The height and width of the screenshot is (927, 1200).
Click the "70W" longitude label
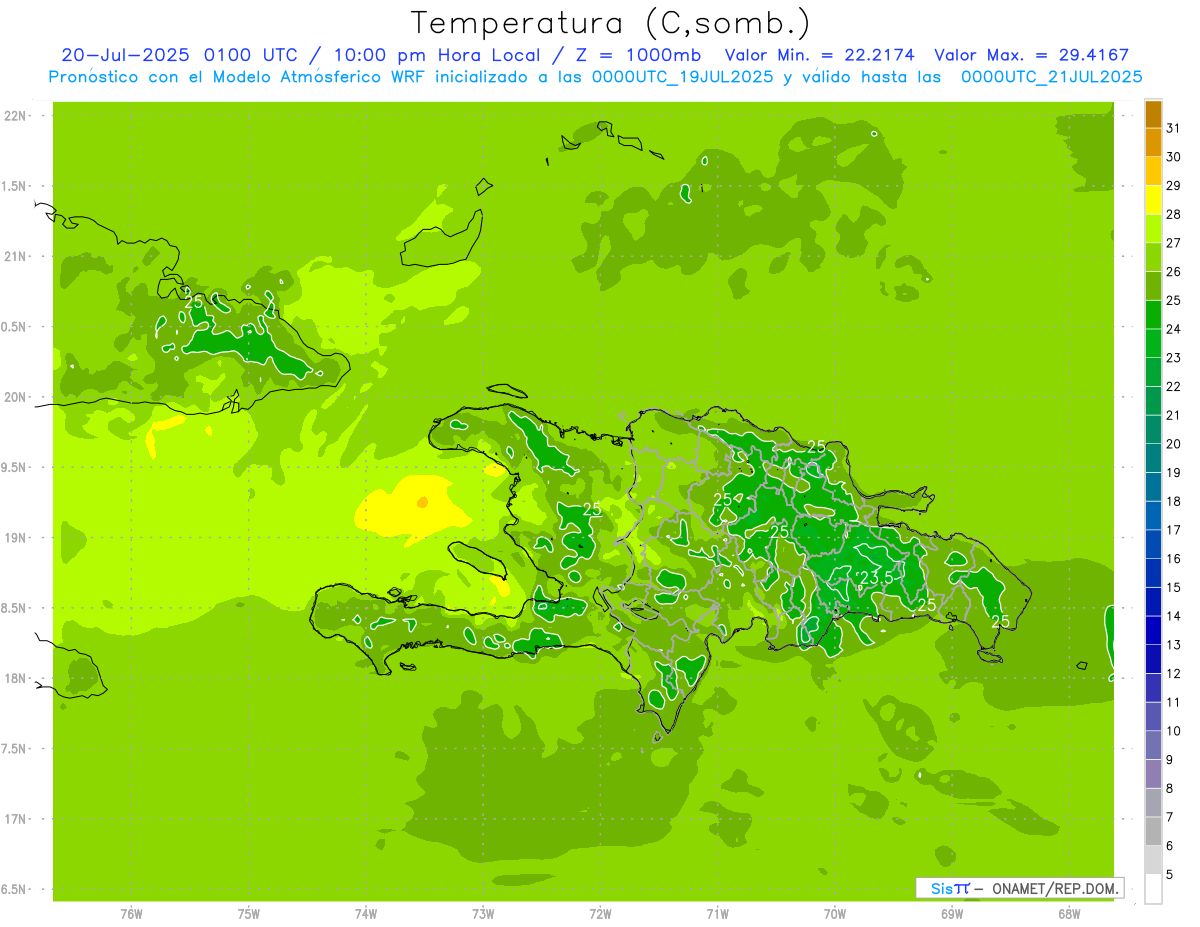pos(834,913)
